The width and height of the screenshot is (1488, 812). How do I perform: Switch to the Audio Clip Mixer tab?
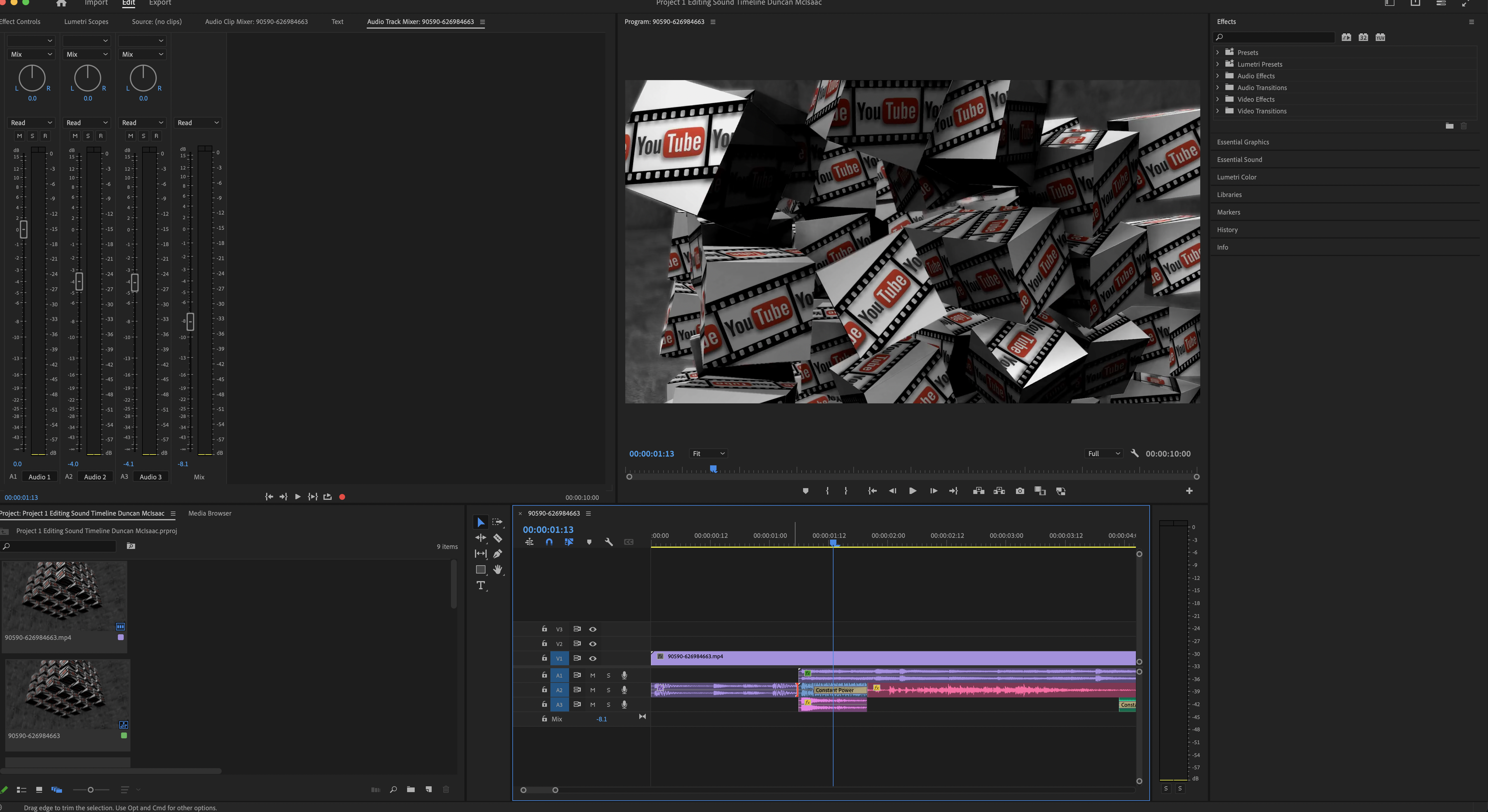pyautogui.click(x=256, y=21)
